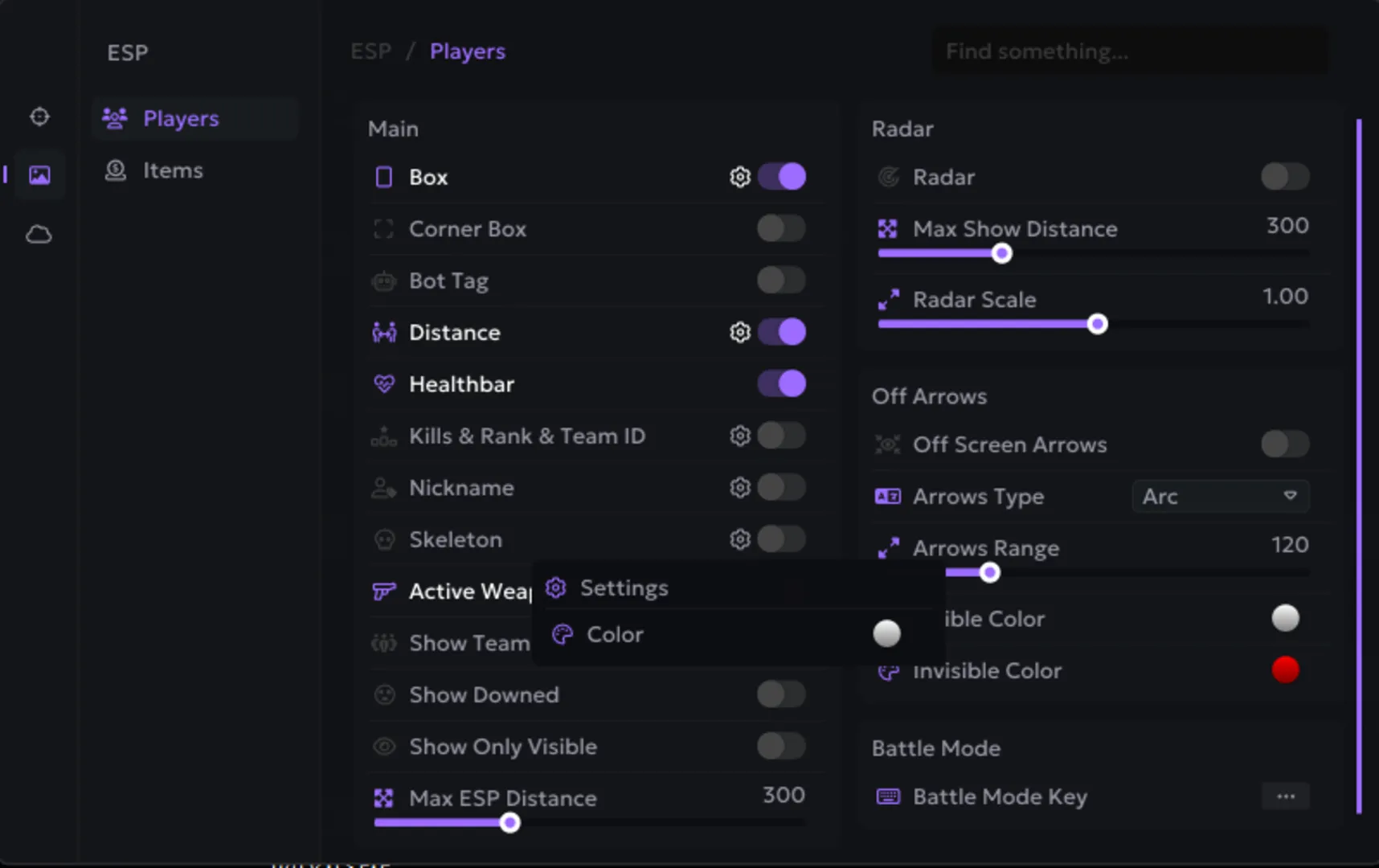The image size is (1379, 868).
Task: Open Box settings gear icon
Action: [x=740, y=177]
